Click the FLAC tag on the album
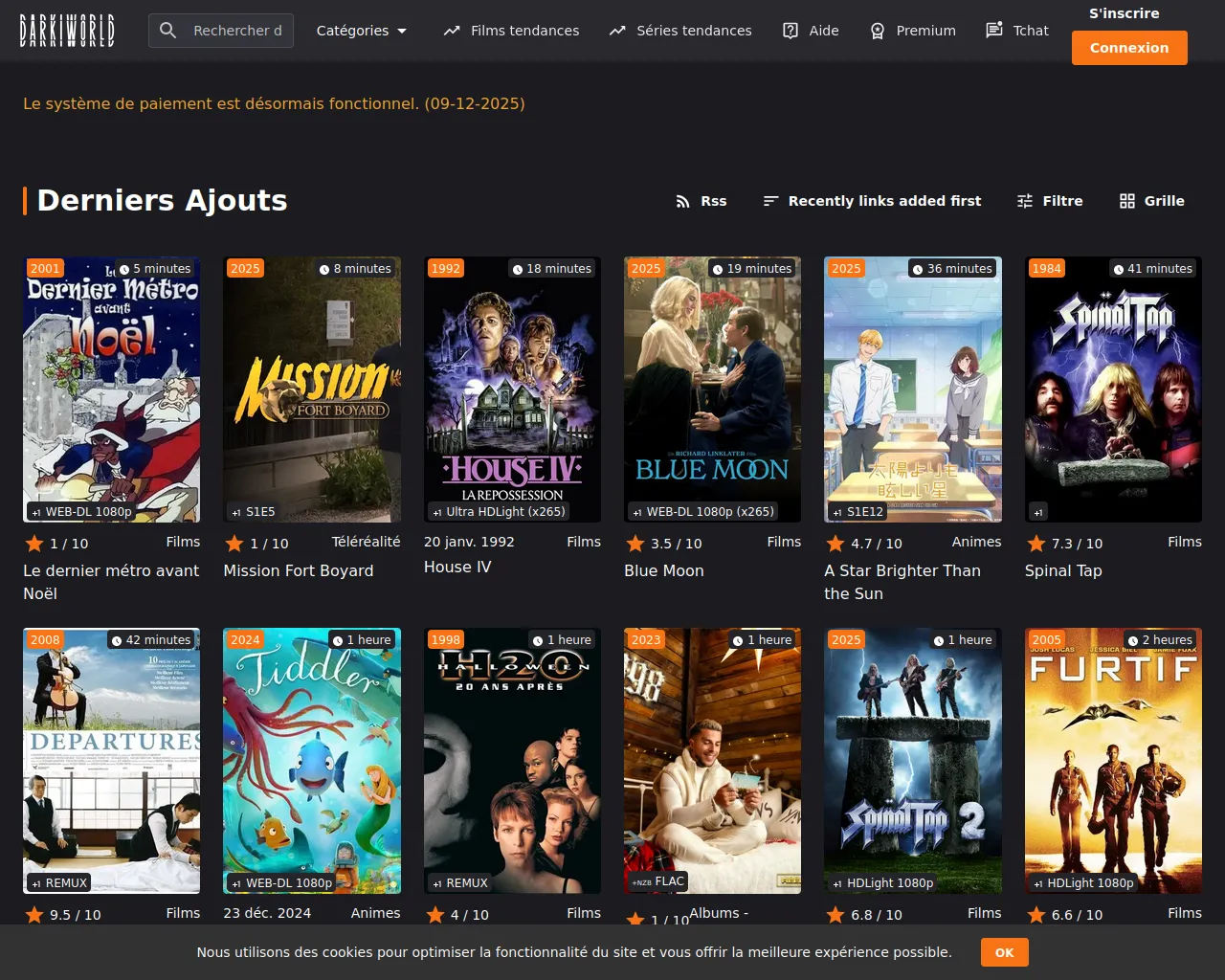The width and height of the screenshot is (1225, 980). coord(658,881)
